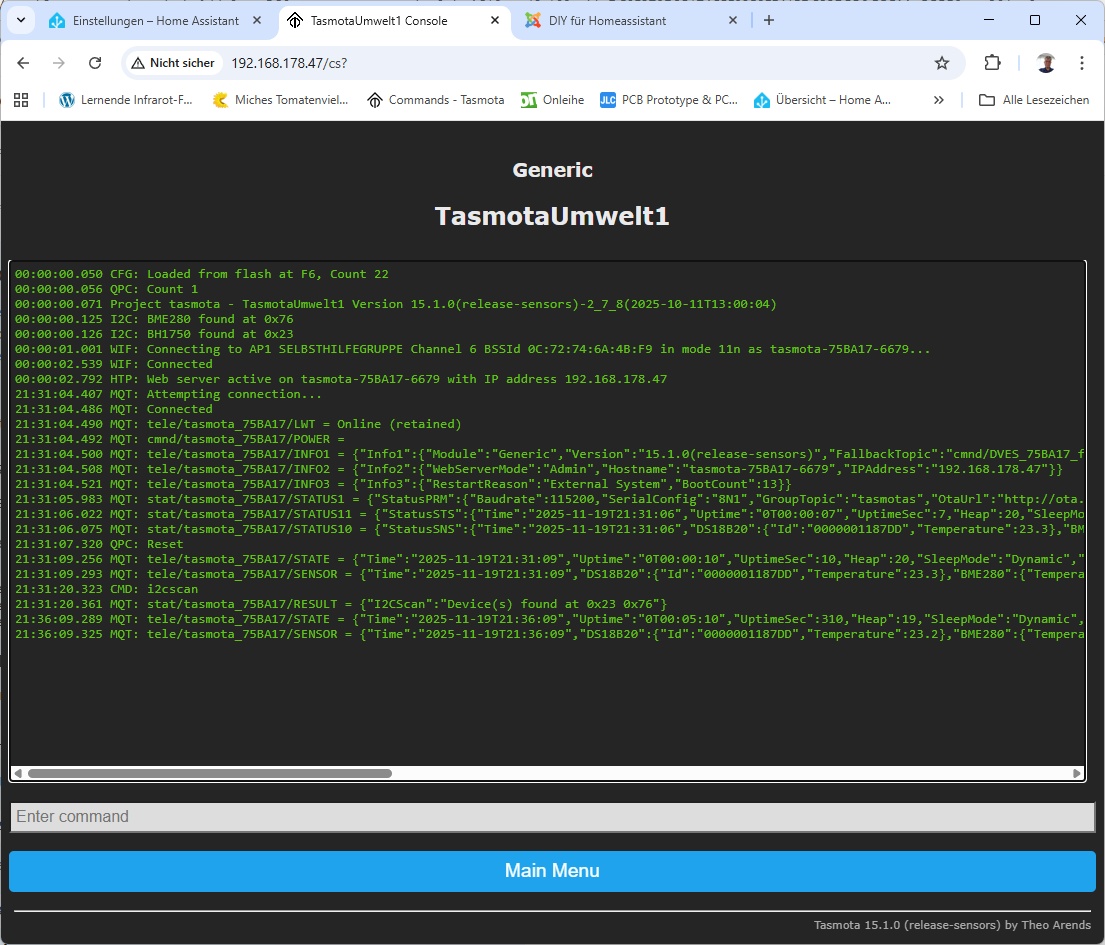Open the apps grid in bookmarks bar

21,100
